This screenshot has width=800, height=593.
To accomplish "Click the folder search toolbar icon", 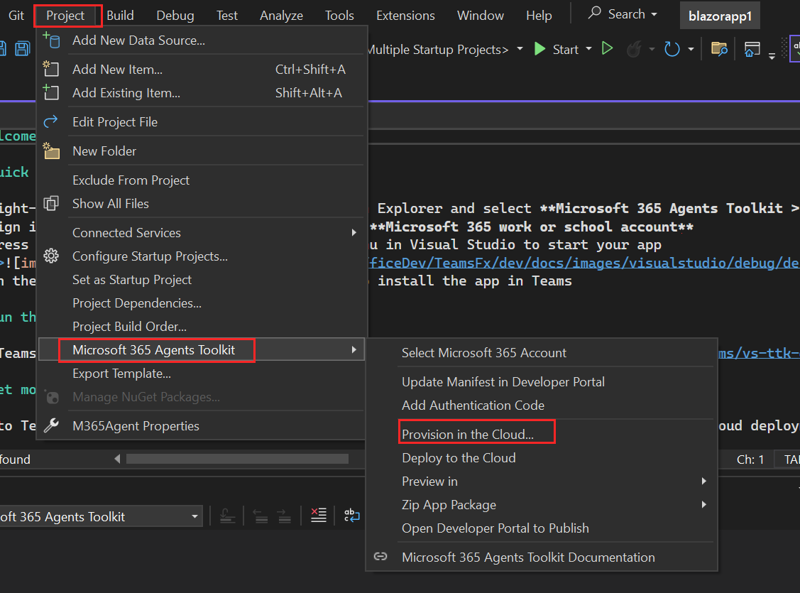I will [x=719, y=49].
